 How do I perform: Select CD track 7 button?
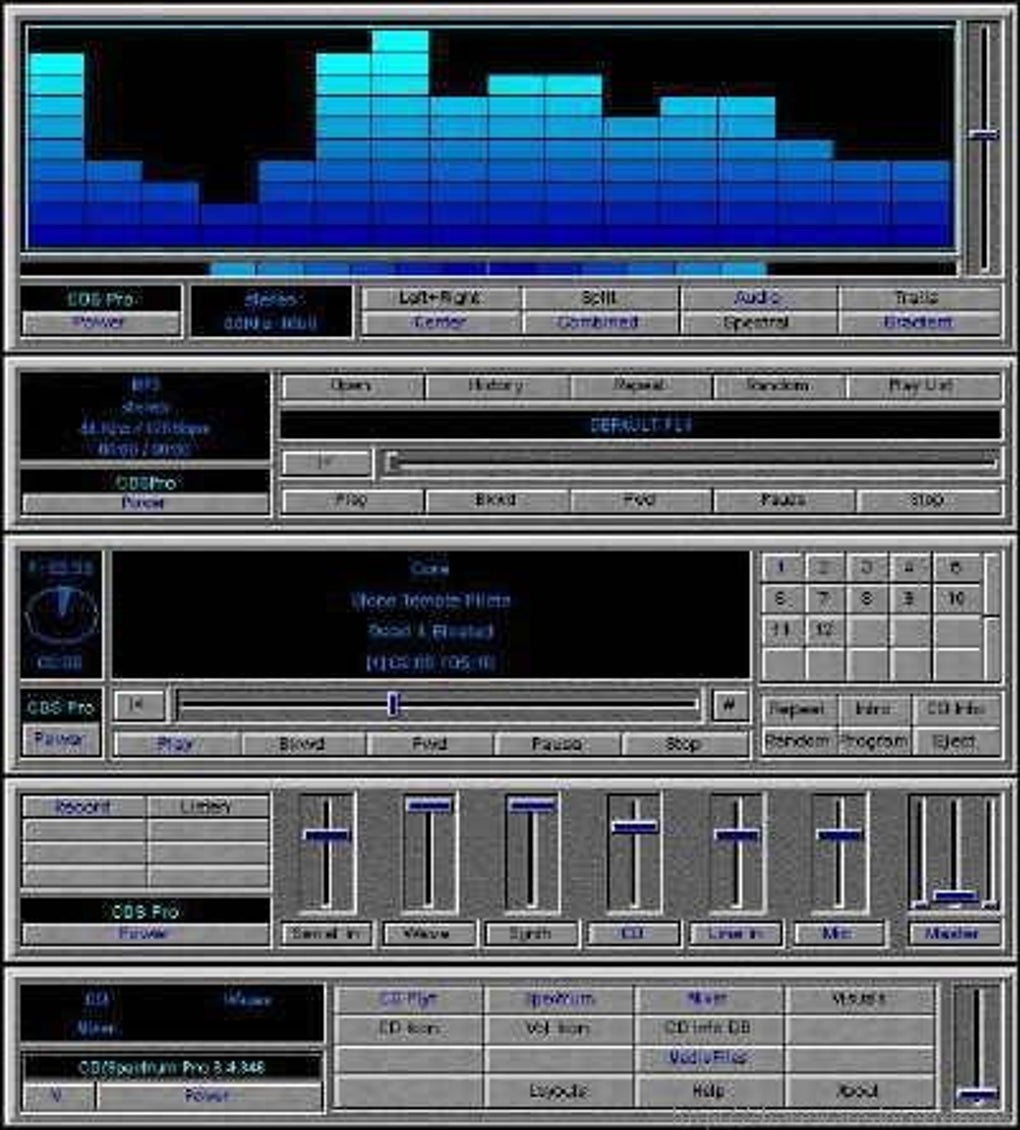point(825,598)
